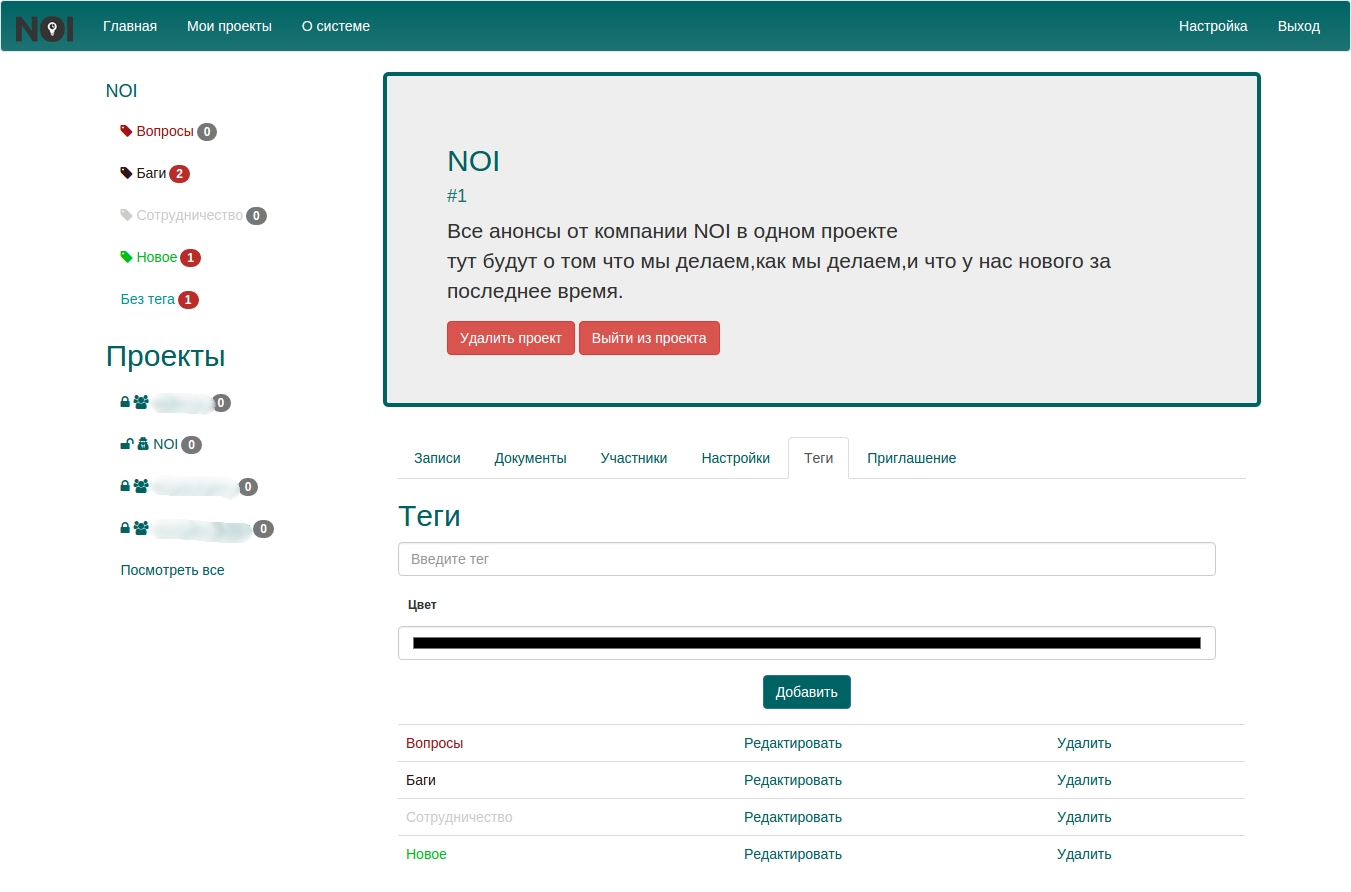Open the black color picker under Цвет
1351x892 pixels.
coord(807,643)
